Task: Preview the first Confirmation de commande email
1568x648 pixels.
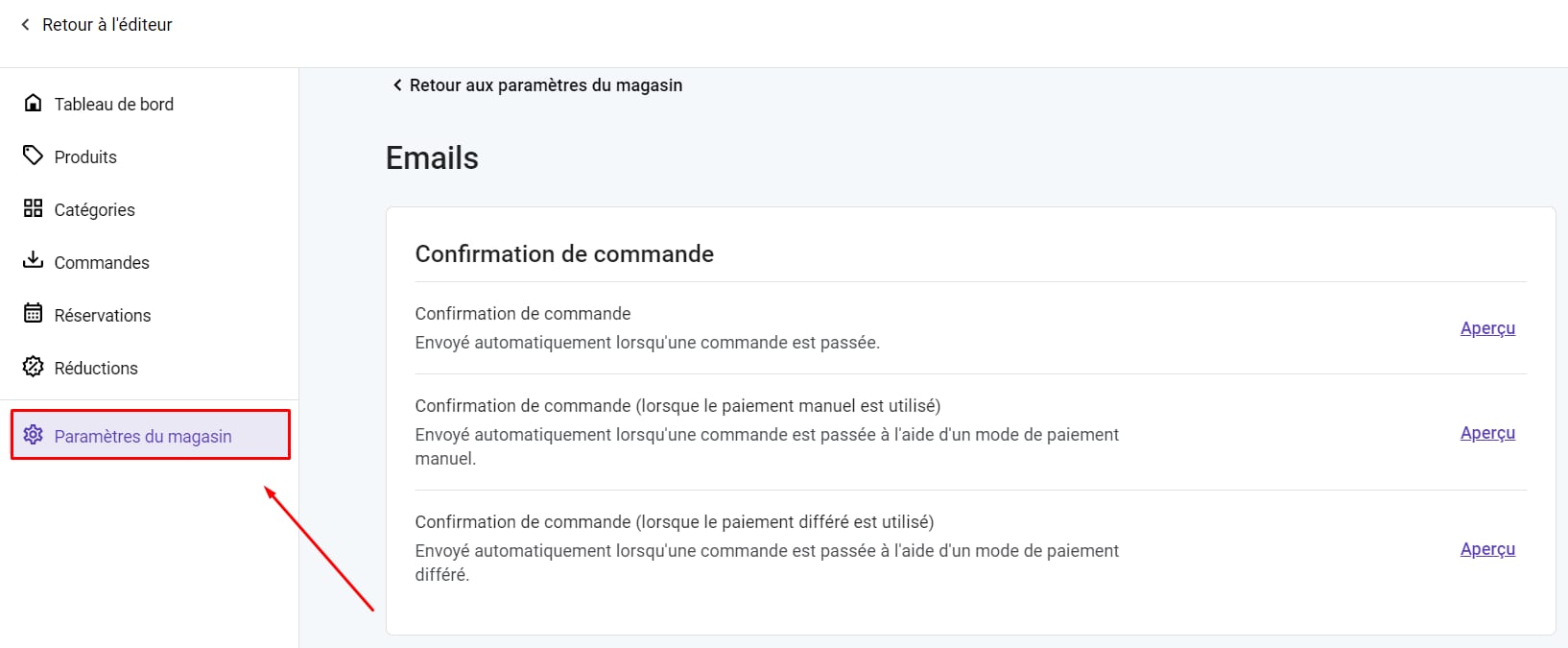Action: pyautogui.click(x=1487, y=328)
